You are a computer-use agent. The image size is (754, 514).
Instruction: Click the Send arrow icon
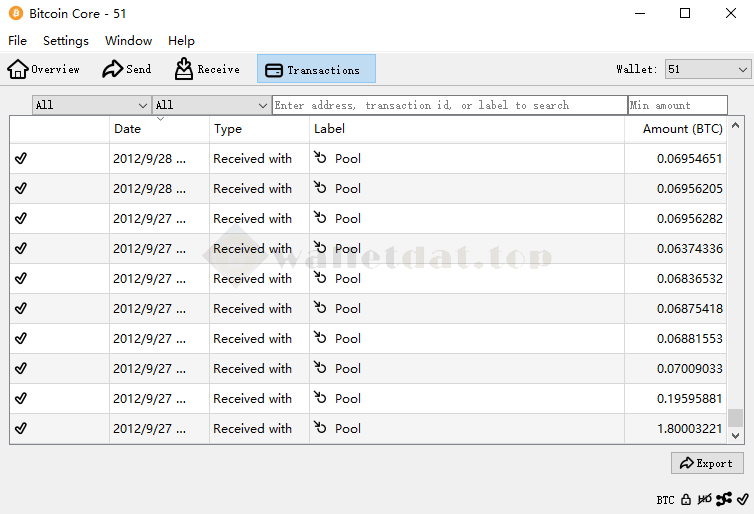tap(112, 69)
